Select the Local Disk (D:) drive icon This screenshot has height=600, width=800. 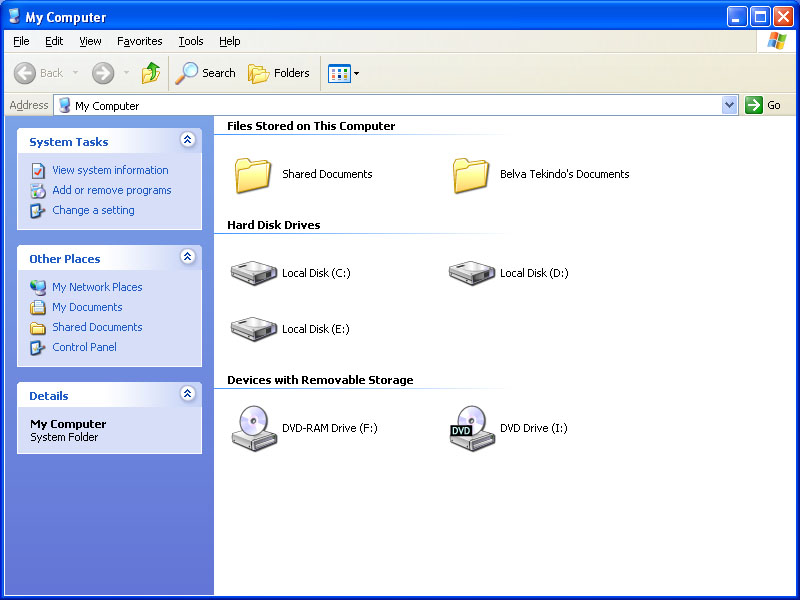tap(471, 273)
